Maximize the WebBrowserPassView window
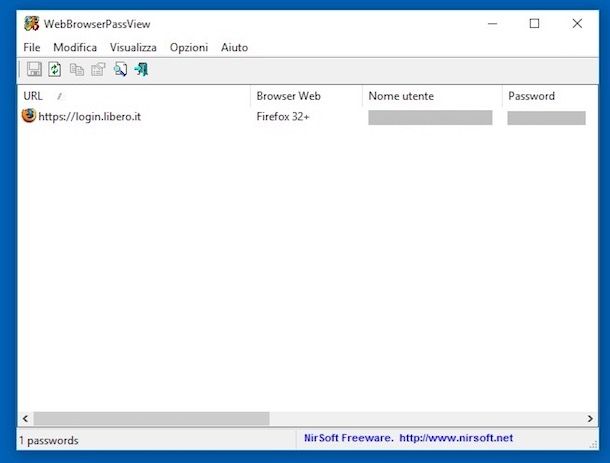 pyautogui.click(x=535, y=24)
